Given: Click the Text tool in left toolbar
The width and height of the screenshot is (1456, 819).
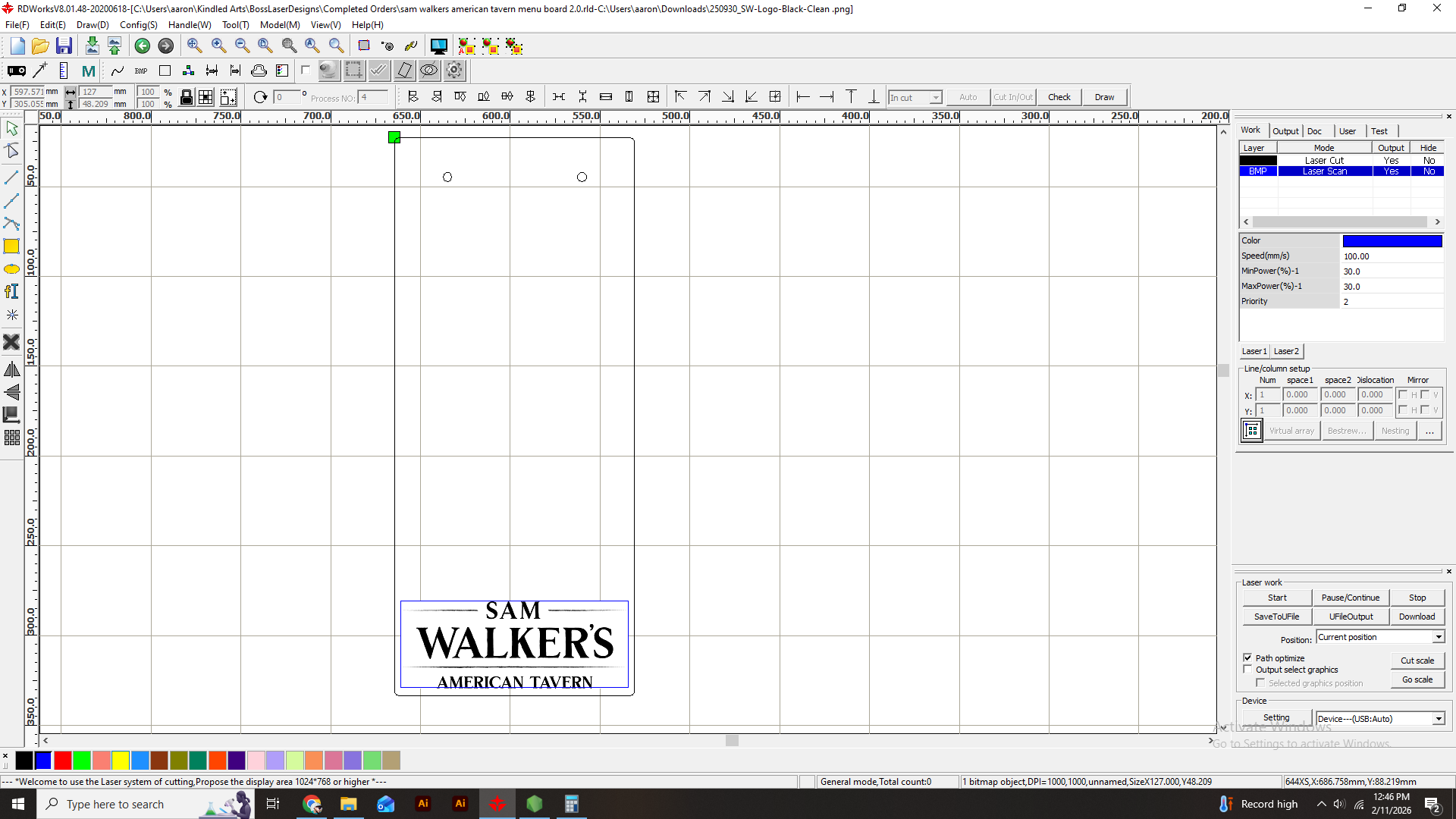Looking at the screenshot, I should tap(11, 292).
